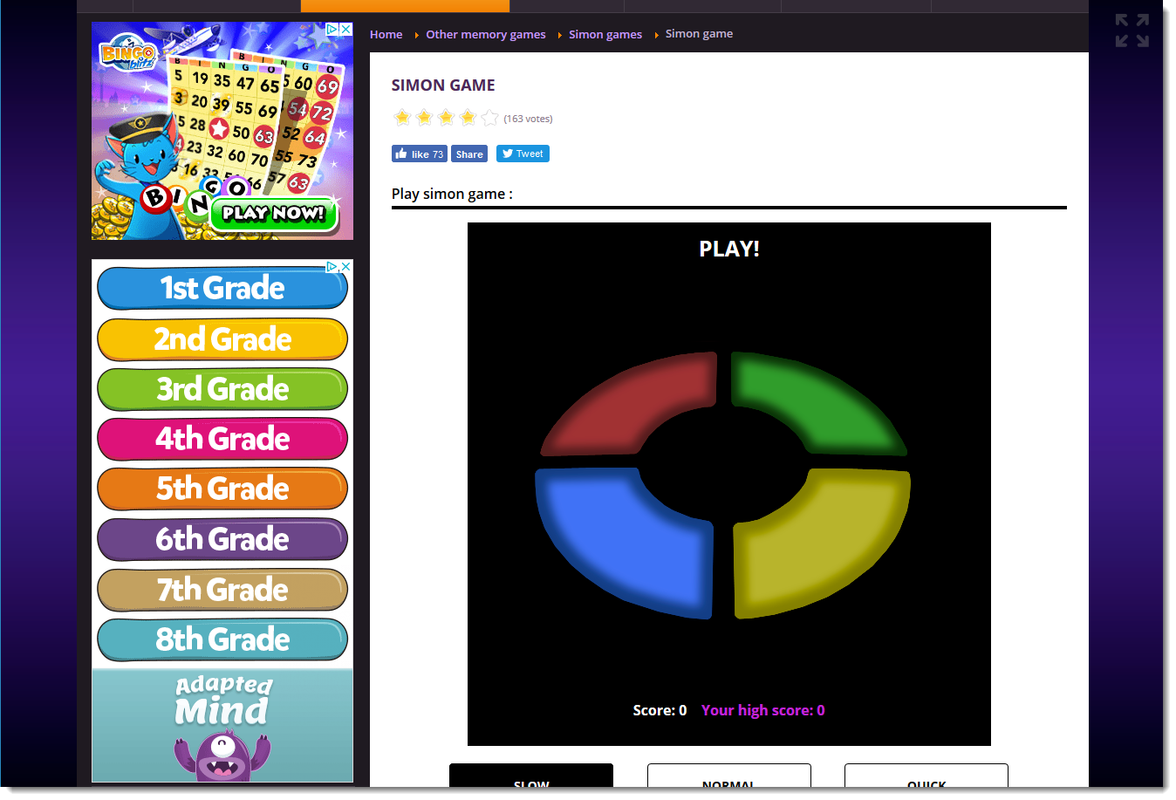
Task: Click the PLAY! text in the game
Action: coord(729,249)
